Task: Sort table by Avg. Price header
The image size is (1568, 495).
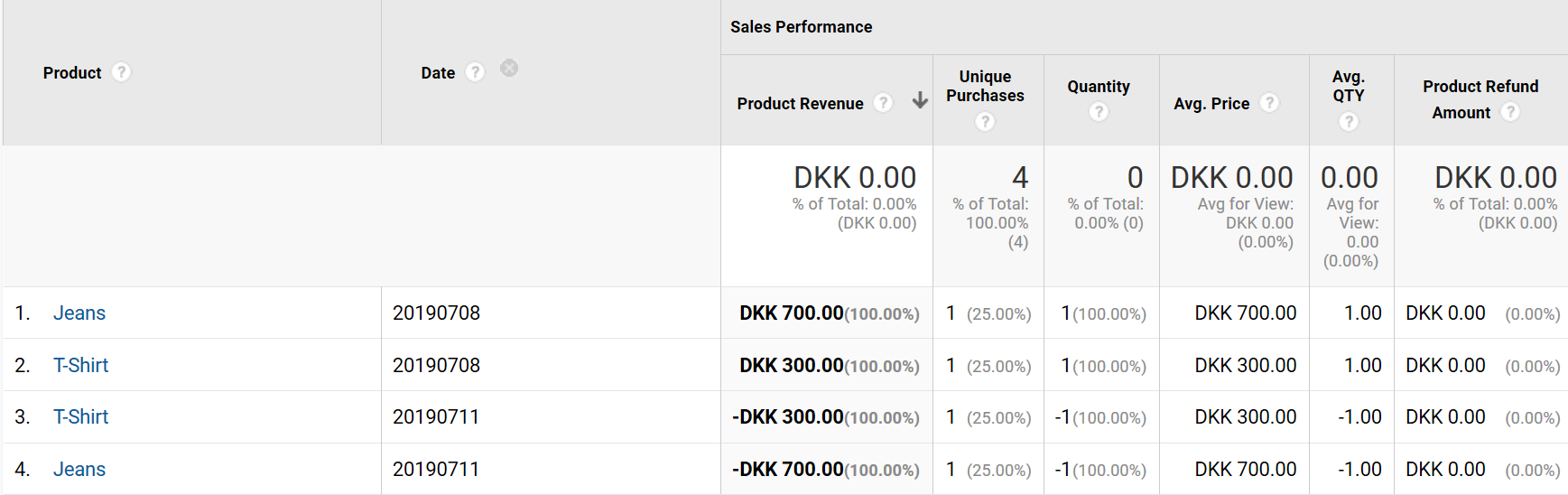Action: 1211,104
